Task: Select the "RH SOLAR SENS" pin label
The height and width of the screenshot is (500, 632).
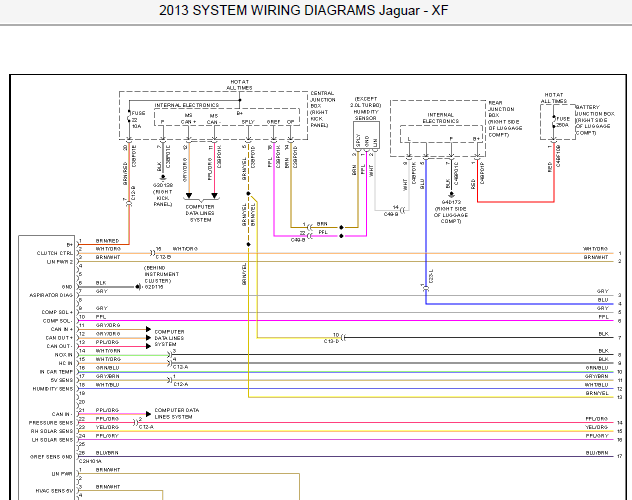Action: click(52, 431)
